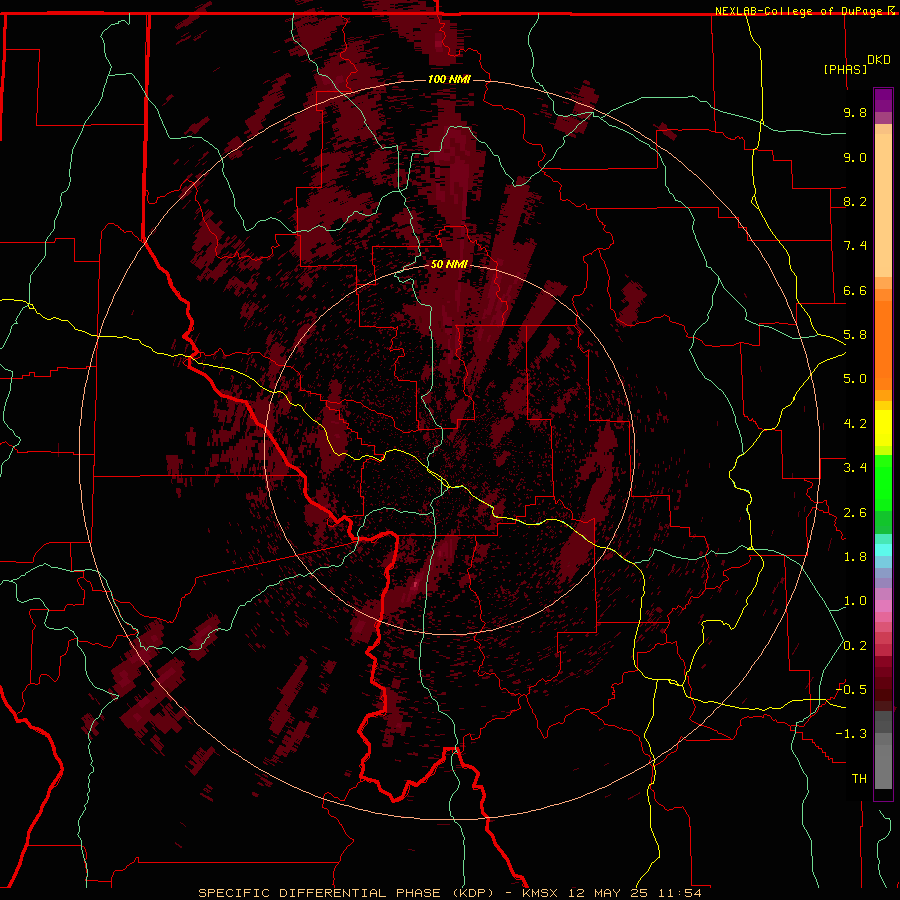Click the [PHAS] units label

(845, 69)
